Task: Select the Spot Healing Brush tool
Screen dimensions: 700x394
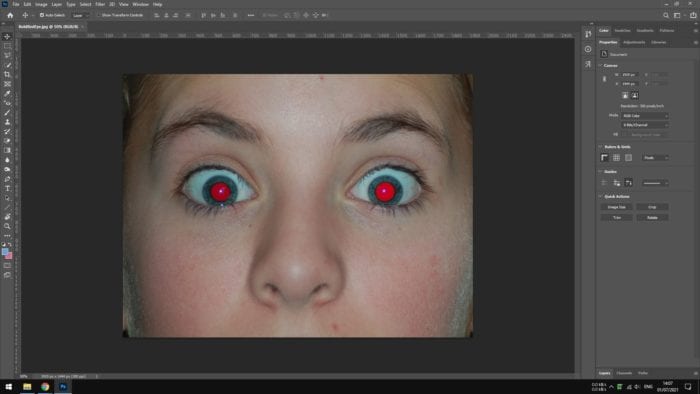Action: pos(7,103)
